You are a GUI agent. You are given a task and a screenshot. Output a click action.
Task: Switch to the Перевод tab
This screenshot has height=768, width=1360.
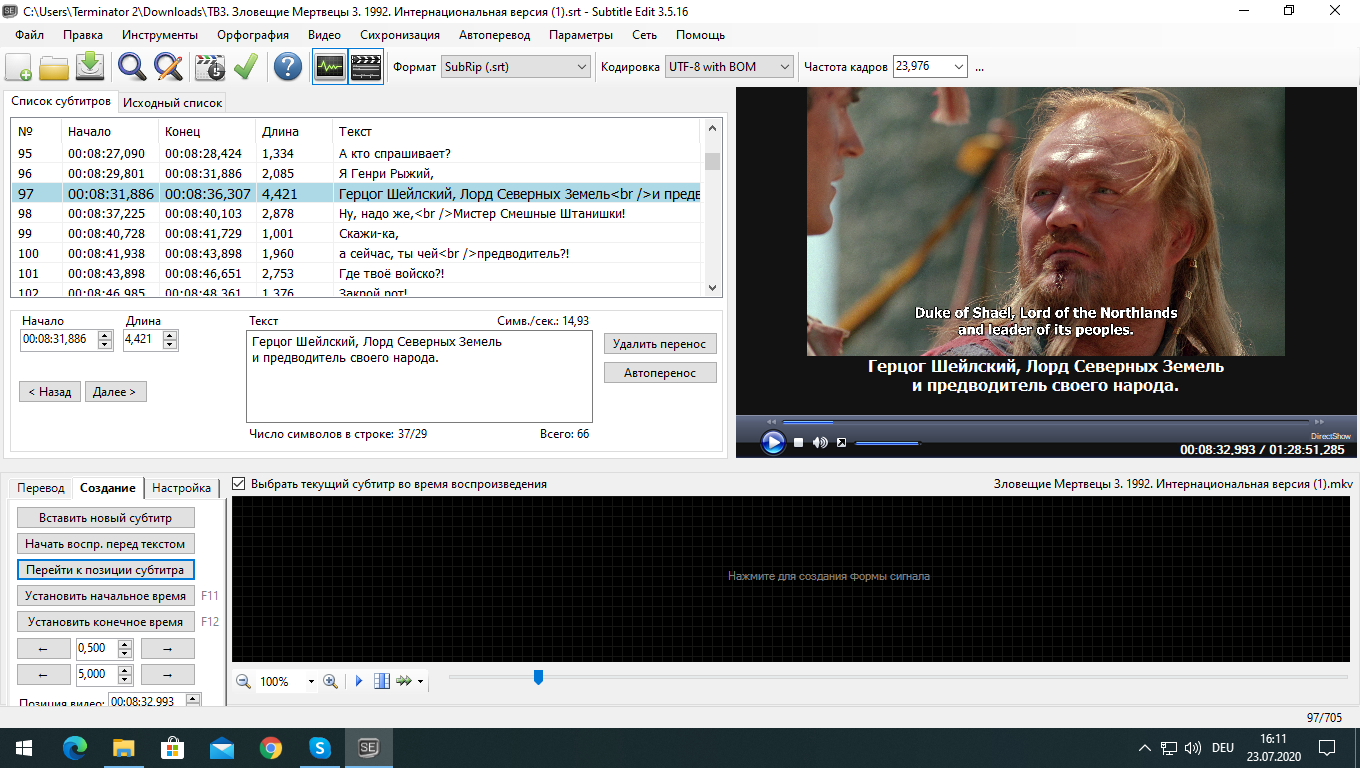[x=41, y=488]
